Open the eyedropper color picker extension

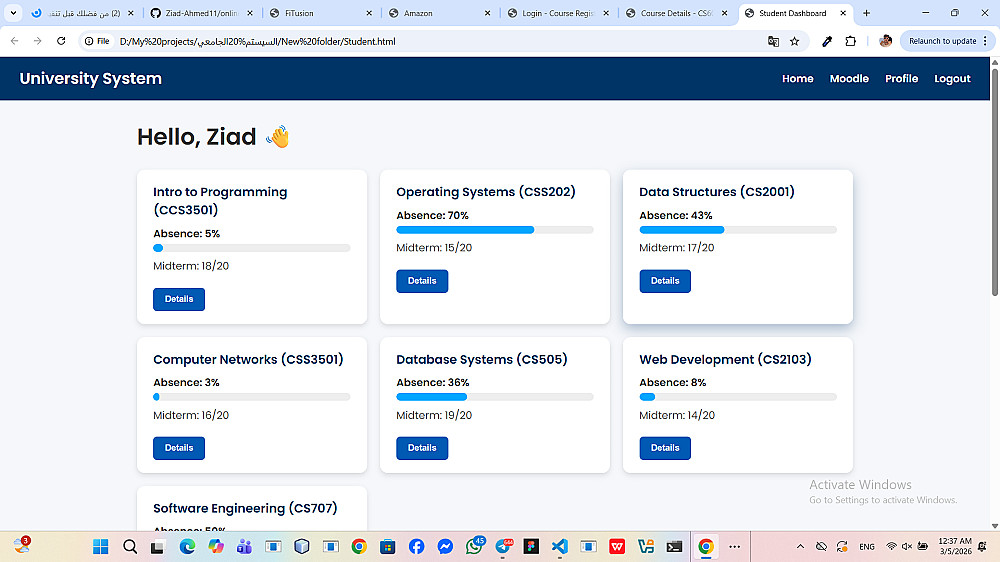(827, 41)
